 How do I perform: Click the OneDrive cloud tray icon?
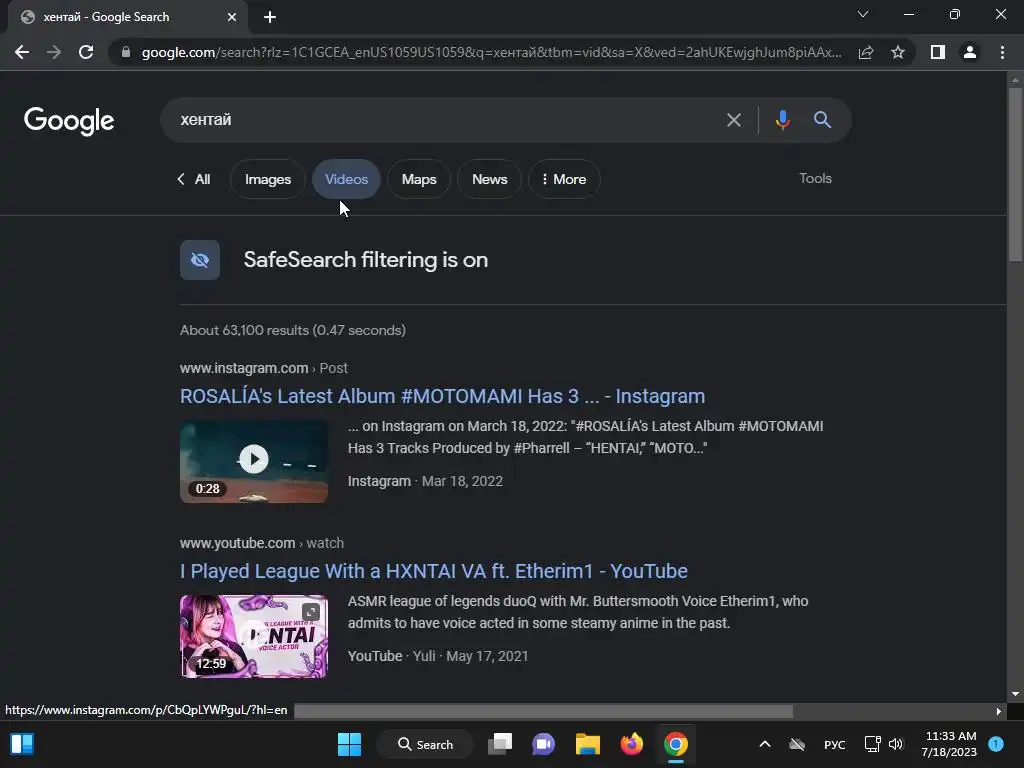point(797,744)
